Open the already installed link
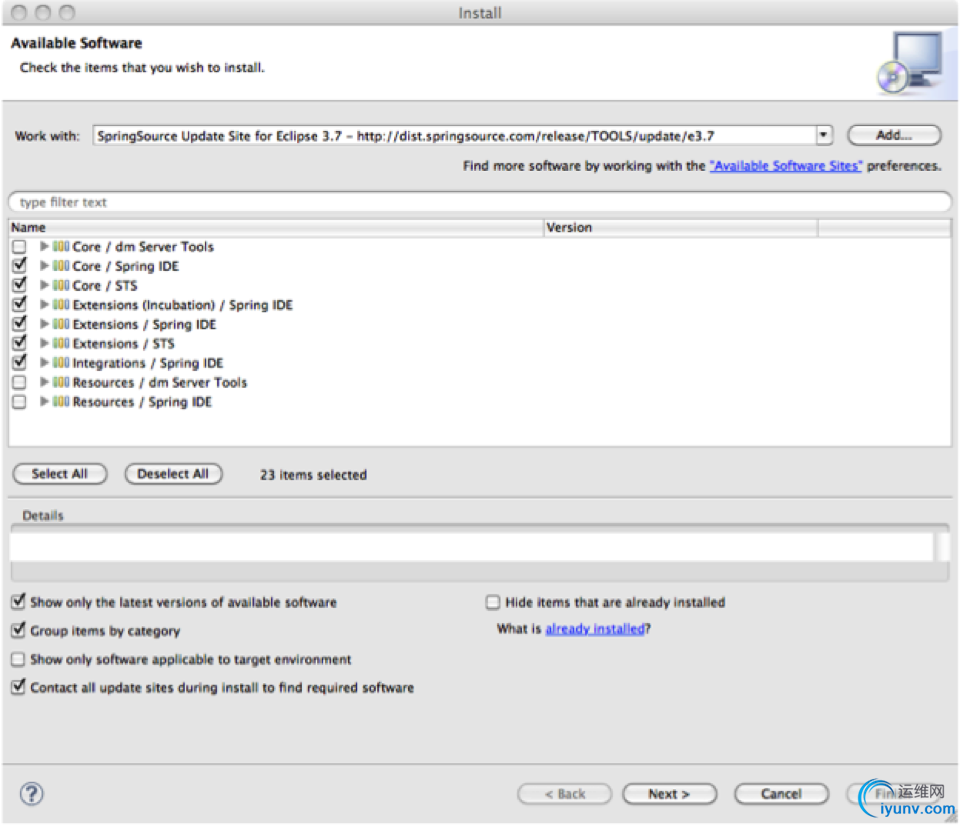Viewport: 961px width, 825px height. pos(595,629)
